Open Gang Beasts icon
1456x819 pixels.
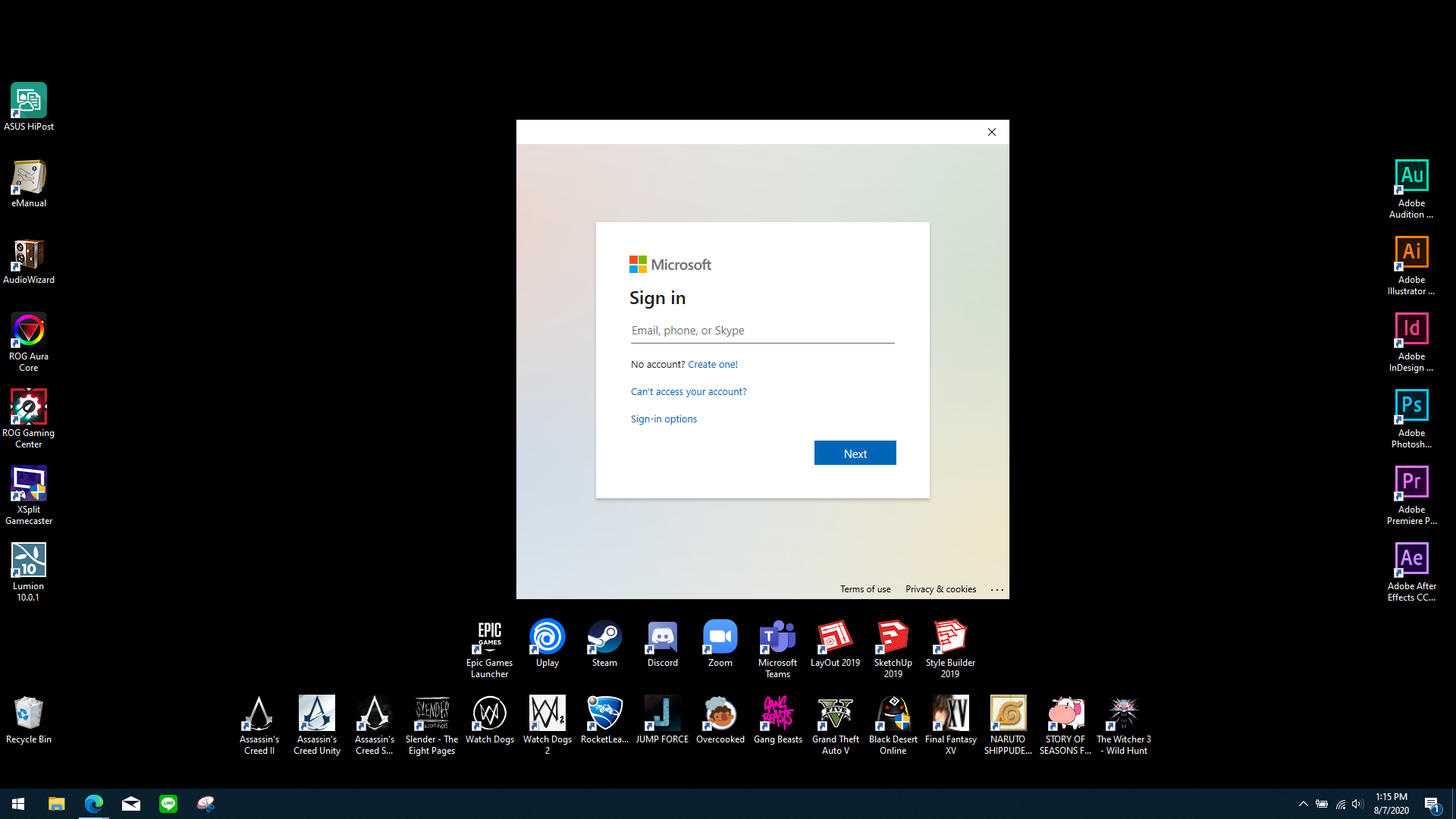778,720
